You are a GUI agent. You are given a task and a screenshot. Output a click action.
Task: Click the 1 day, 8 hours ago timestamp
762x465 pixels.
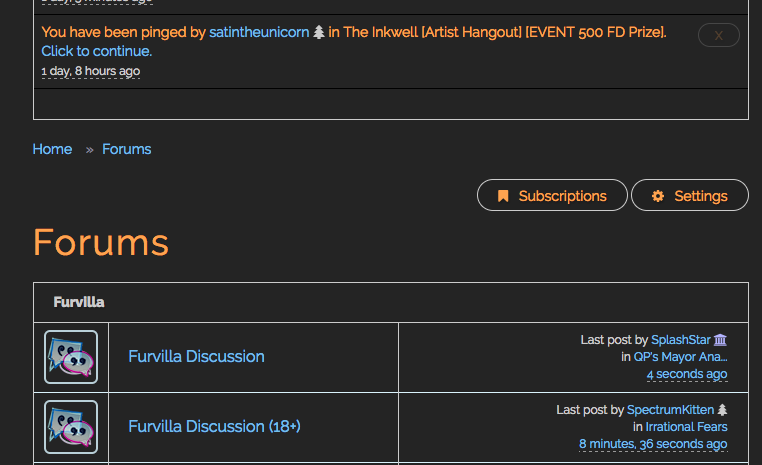pyautogui.click(x=91, y=71)
